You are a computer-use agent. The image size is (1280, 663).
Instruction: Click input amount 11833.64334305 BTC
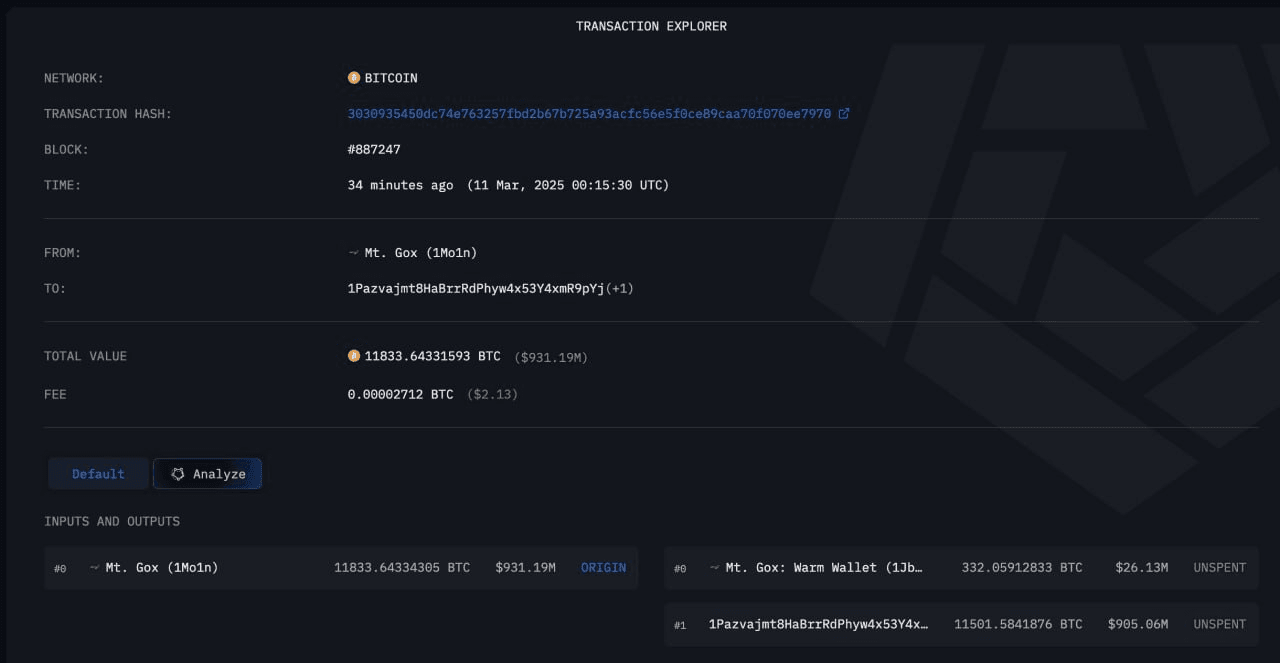[402, 568]
